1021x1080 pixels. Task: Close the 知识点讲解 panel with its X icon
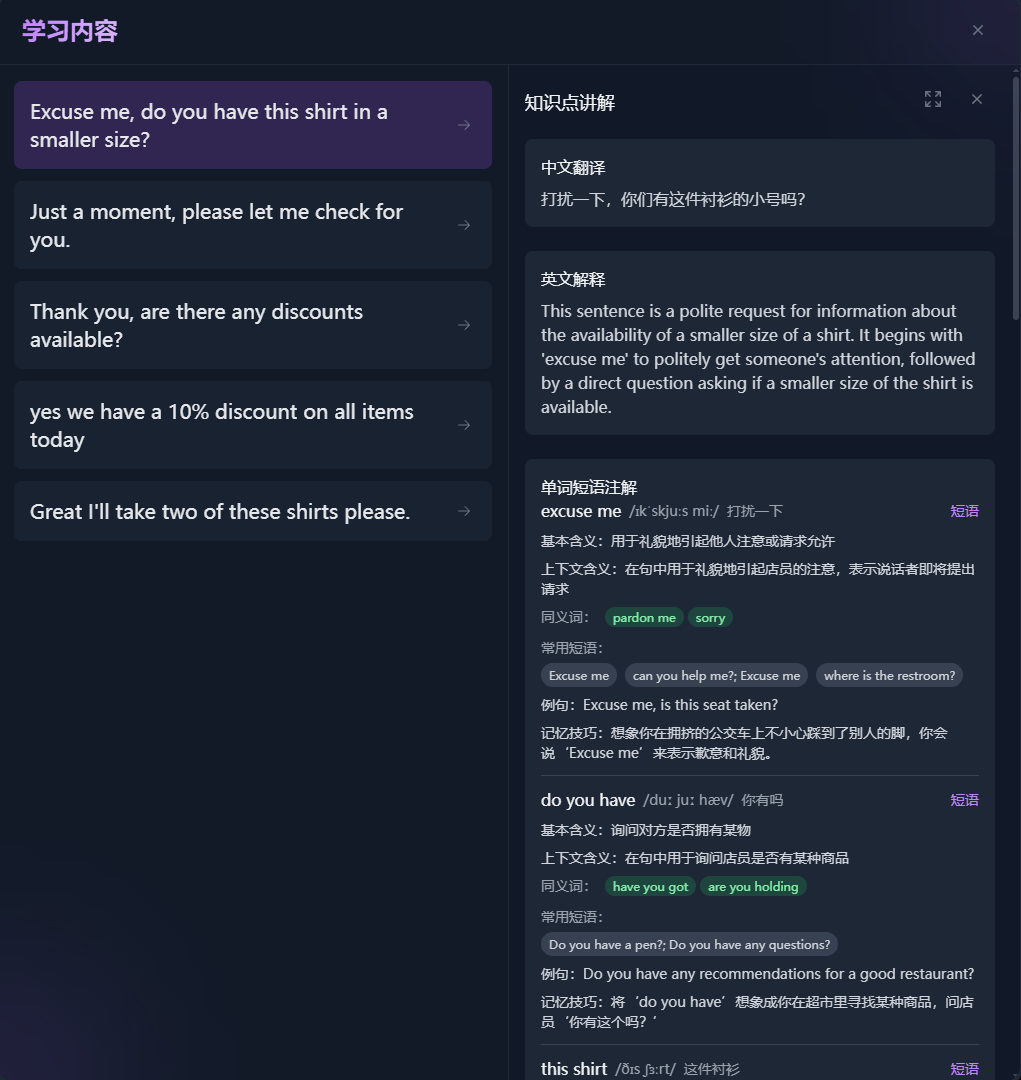point(976,99)
